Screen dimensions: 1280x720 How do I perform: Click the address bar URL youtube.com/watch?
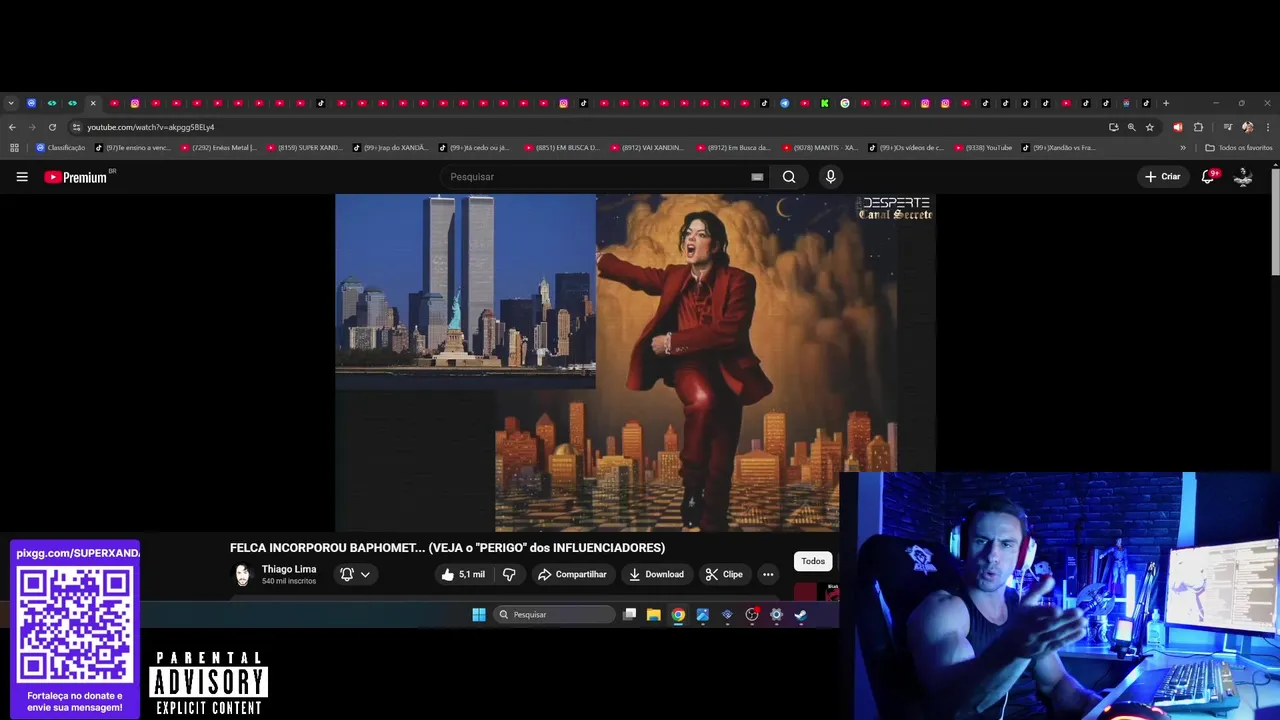pyautogui.click(x=150, y=127)
